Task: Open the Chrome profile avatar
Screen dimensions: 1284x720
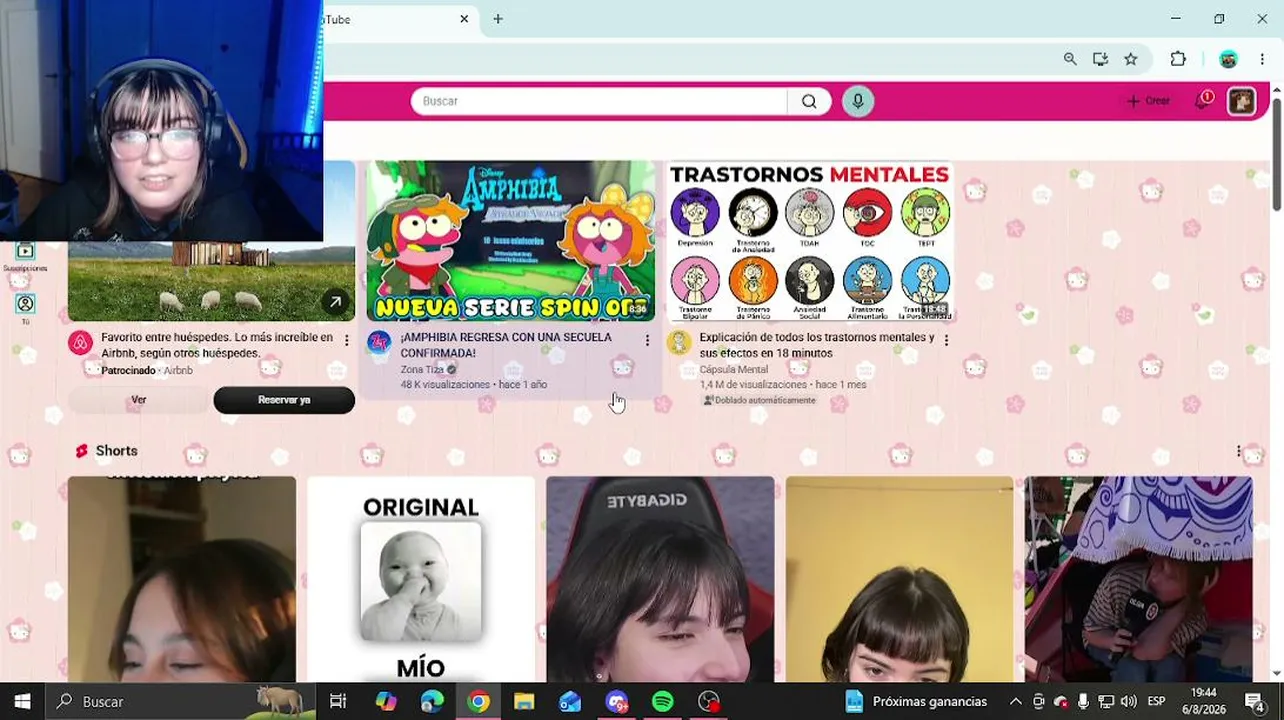Action: pos(1229,59)
